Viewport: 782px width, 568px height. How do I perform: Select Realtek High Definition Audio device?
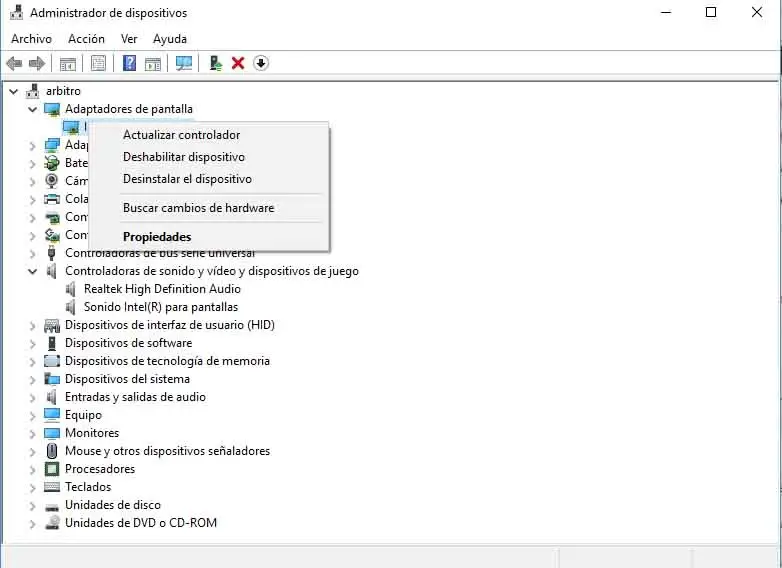pyautogui.click(x=162, y=289)
